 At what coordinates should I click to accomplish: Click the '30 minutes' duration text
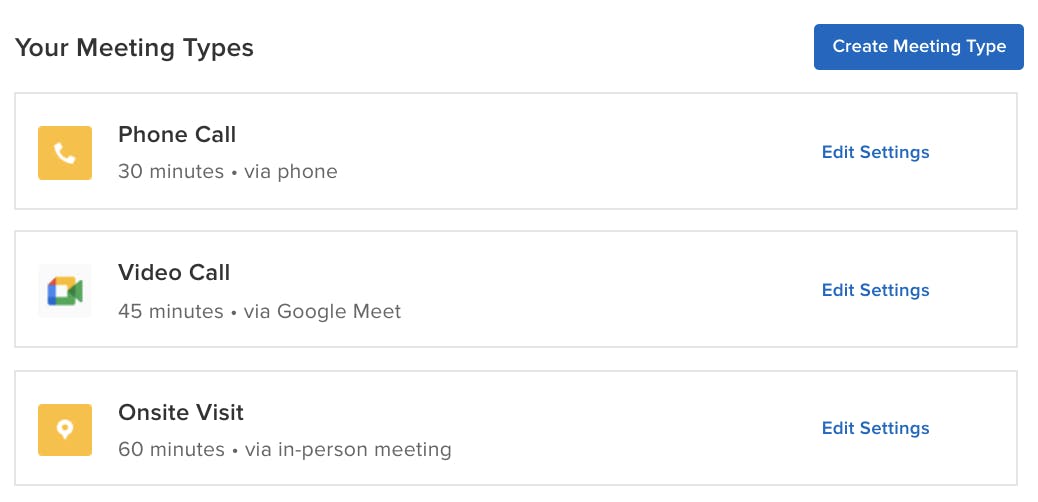coord(171,172)
